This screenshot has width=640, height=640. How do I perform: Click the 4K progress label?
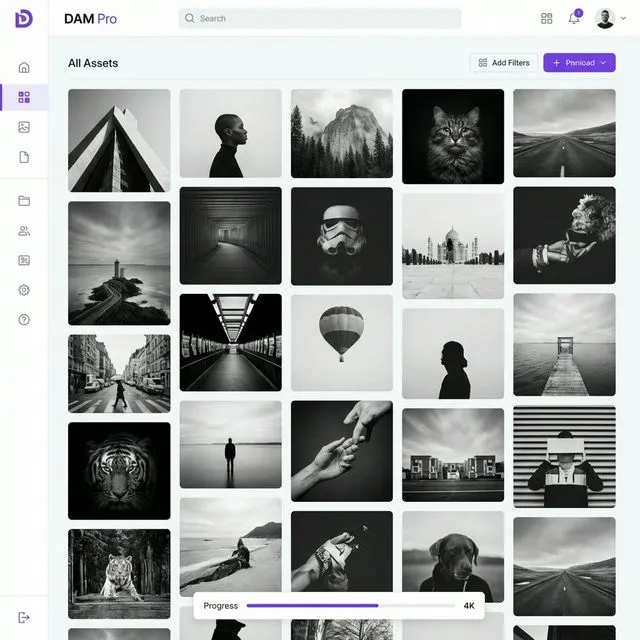point(469,606)
